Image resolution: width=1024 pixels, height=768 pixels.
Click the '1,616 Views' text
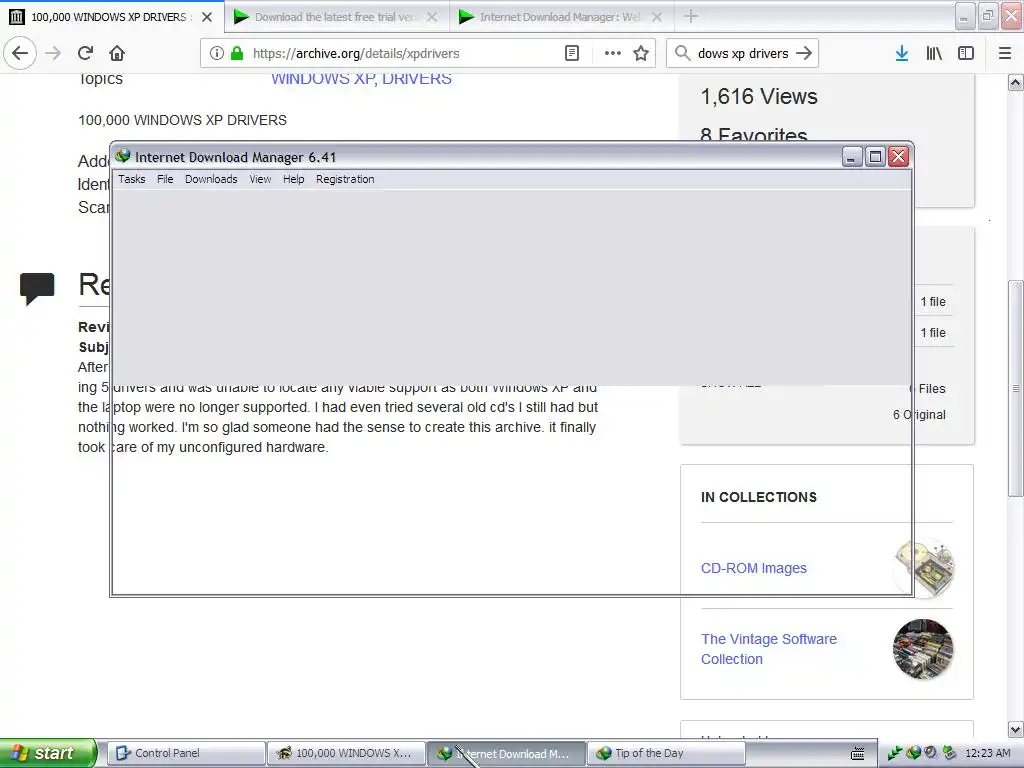(x=759, y=97)
